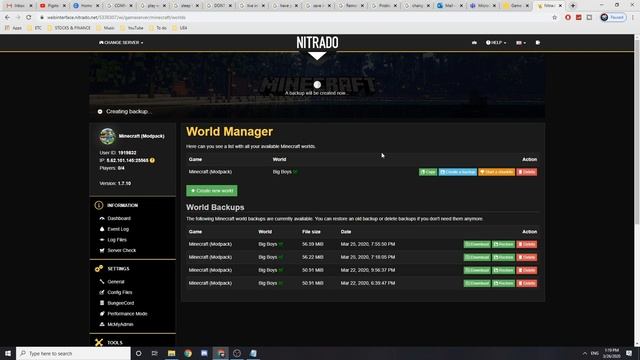Open General settings in the sidebar
Viewport: 640px width, 360px height.
coord(116,282)
